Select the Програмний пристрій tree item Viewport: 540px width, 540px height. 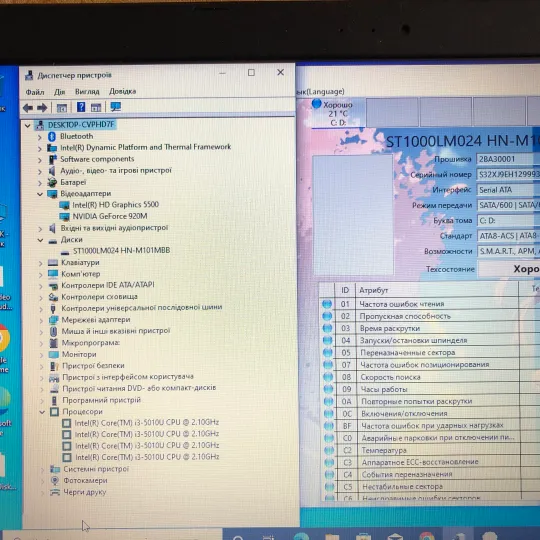[x=102, y=400]
